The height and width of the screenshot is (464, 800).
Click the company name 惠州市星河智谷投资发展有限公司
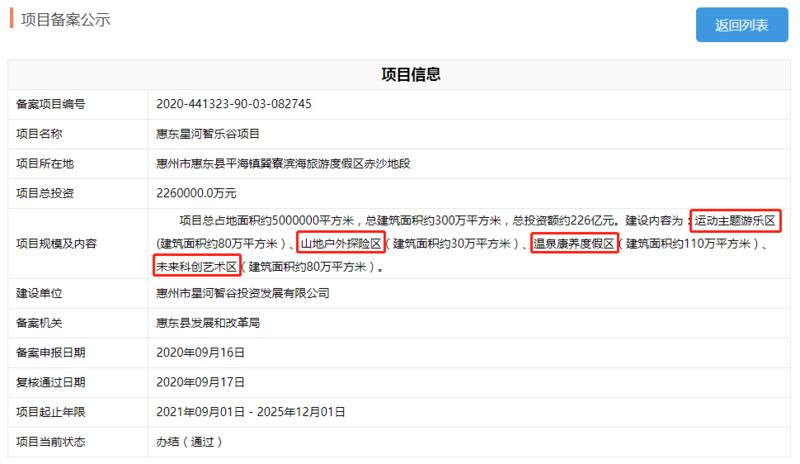(243, 294)
